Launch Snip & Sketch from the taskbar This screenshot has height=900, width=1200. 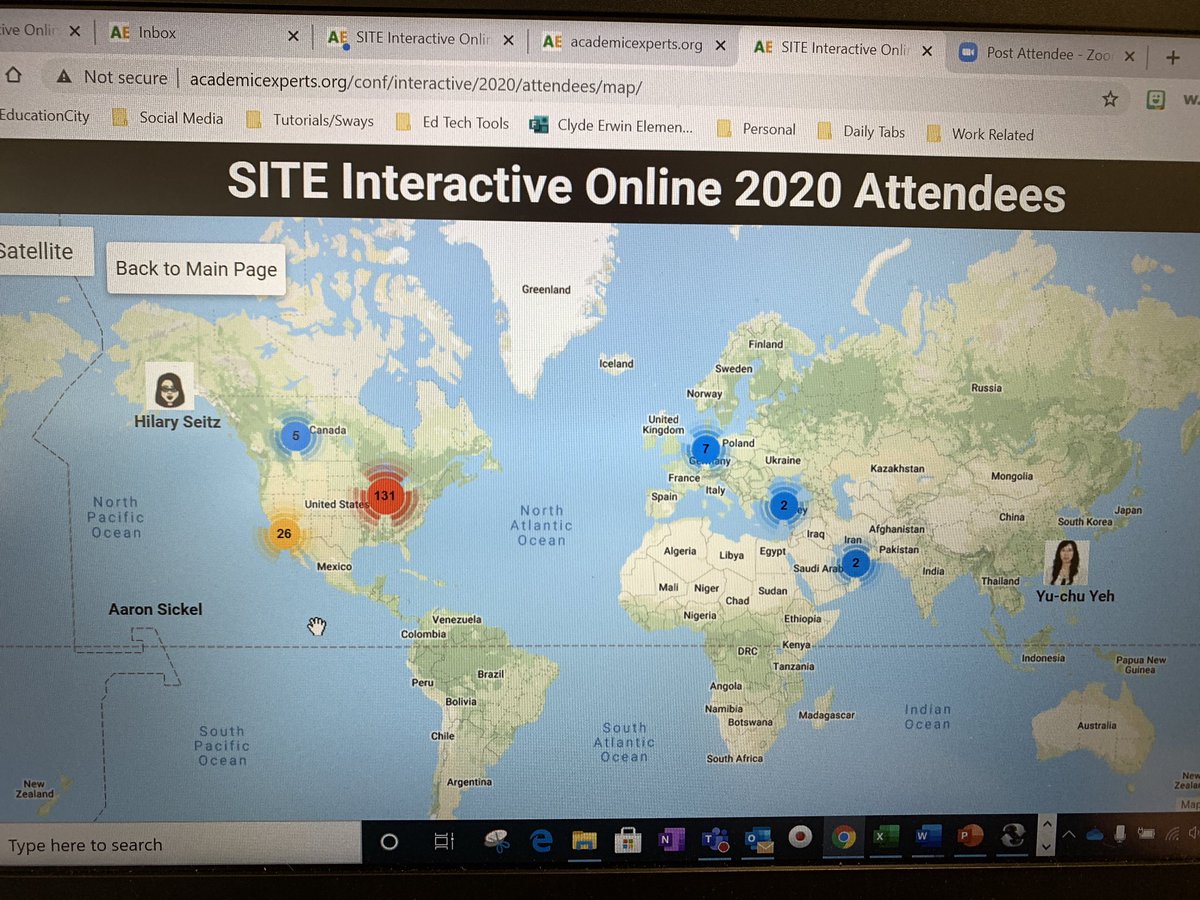(x=496, y=841)
